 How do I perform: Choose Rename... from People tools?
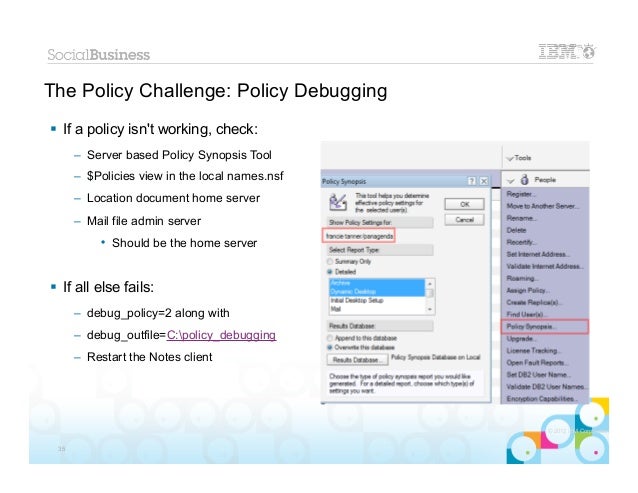[521, 218]
